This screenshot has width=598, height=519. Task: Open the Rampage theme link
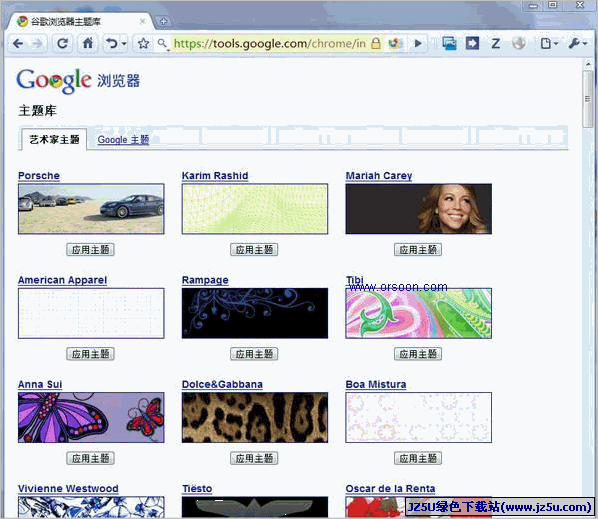click(205, 280)
